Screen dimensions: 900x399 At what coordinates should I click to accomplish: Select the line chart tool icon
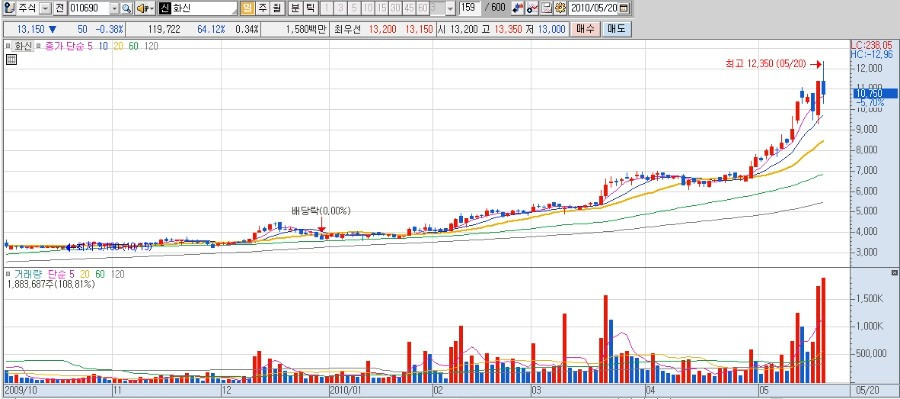(533, 8)
